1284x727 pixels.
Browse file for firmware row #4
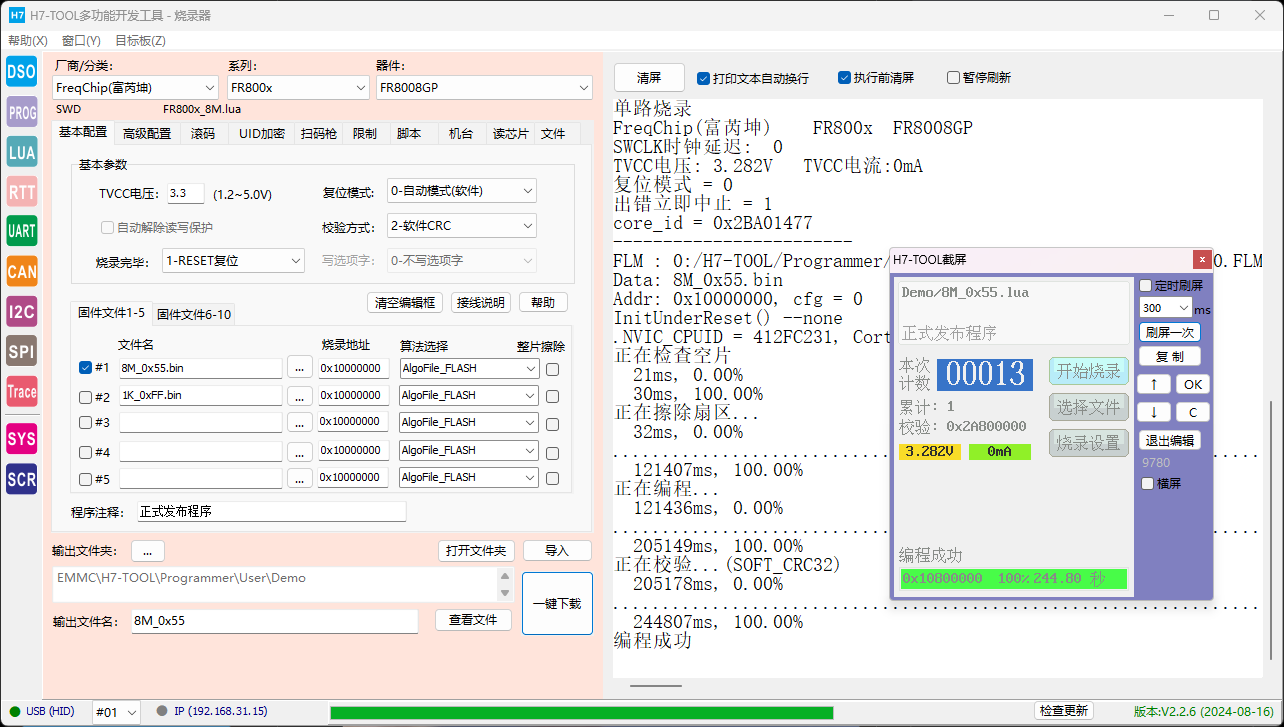299,450
